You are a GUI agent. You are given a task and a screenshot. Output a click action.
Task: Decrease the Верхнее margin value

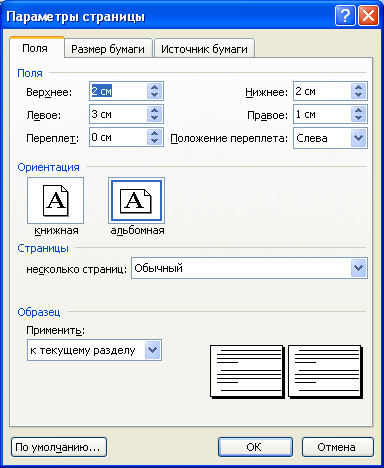pyautogui.click(x=154, y=95)
